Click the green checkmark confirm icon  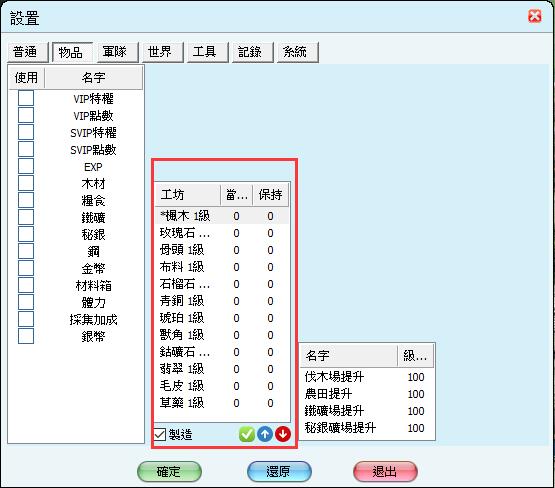click(247, 434)
